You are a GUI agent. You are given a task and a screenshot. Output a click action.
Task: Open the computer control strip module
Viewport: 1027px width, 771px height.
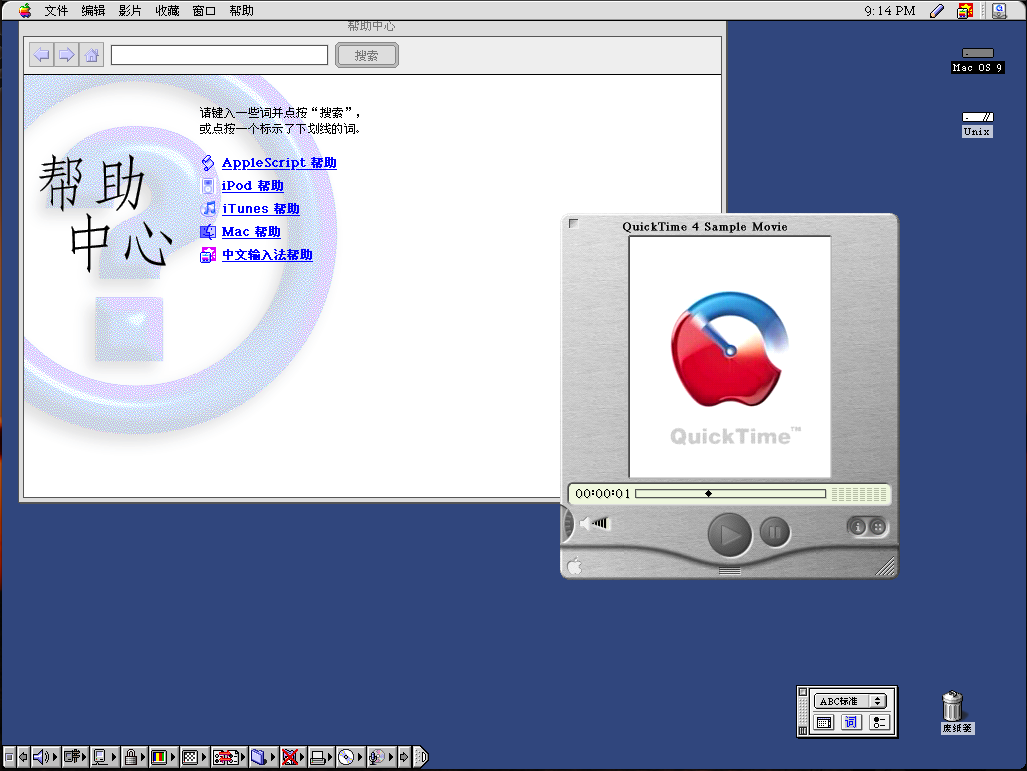[x=104, y=757]
